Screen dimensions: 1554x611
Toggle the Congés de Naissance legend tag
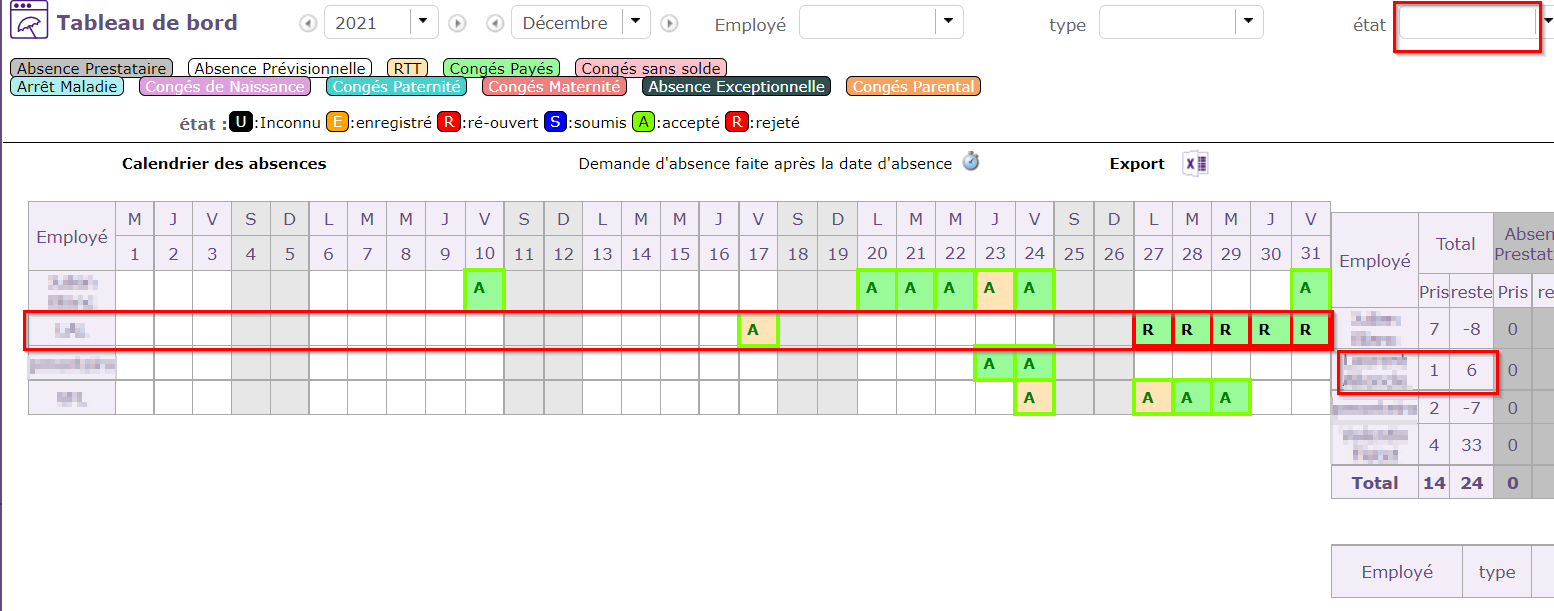point(225,86)
